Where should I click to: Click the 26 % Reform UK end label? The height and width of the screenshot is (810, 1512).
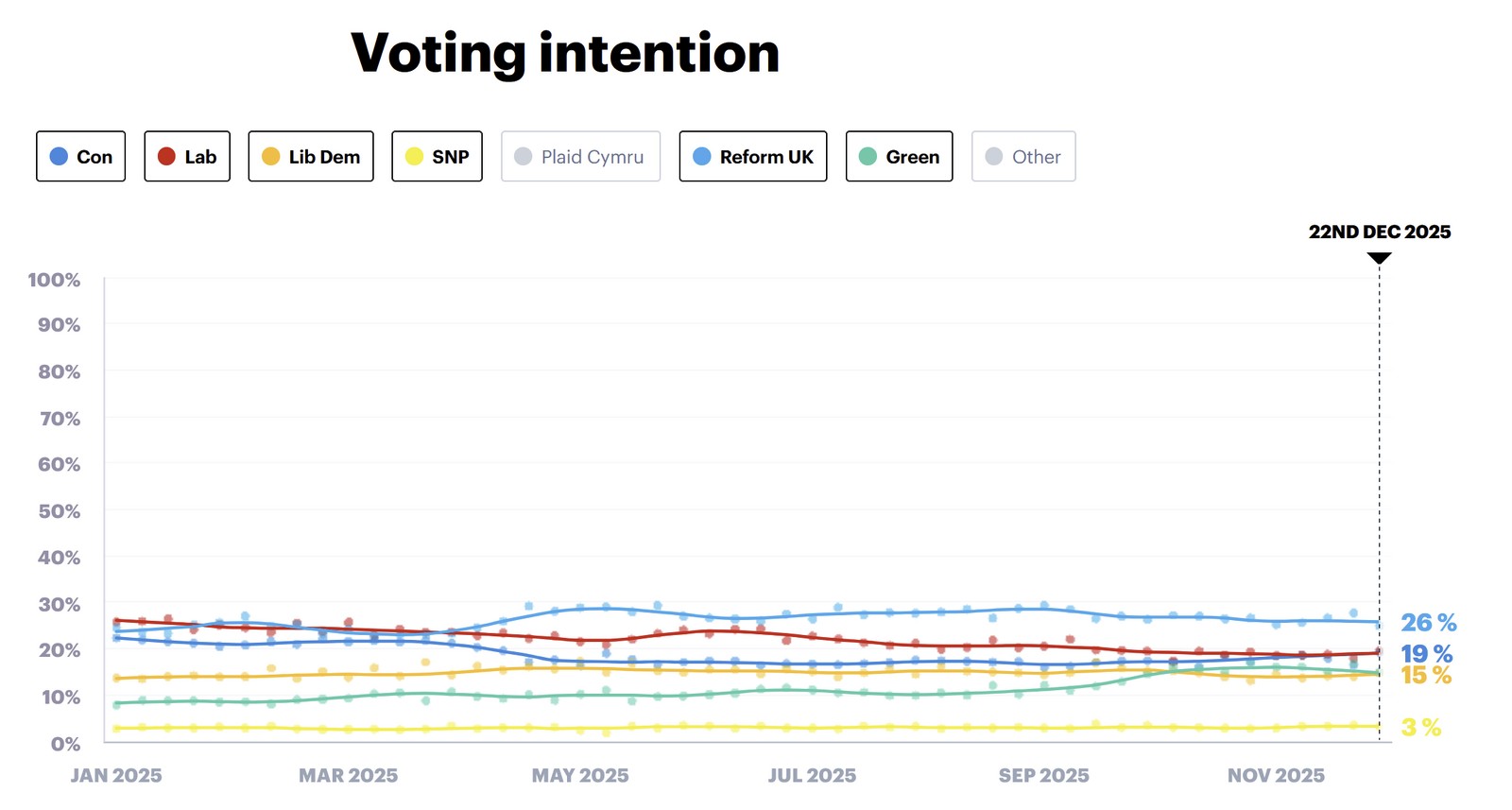coord(1428,623)
